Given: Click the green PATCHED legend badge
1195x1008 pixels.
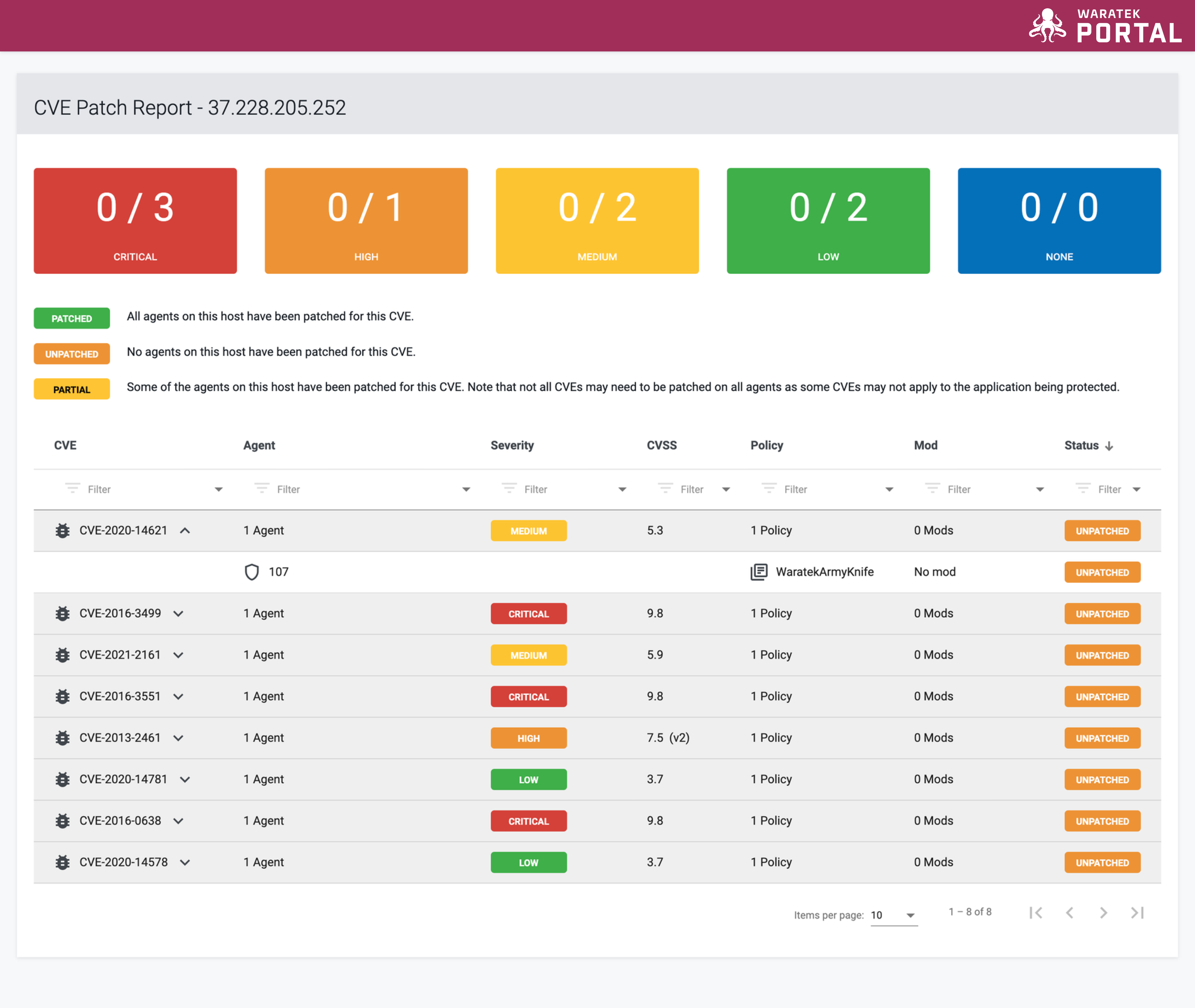Looking at the screenshot, I should (71, 318).
